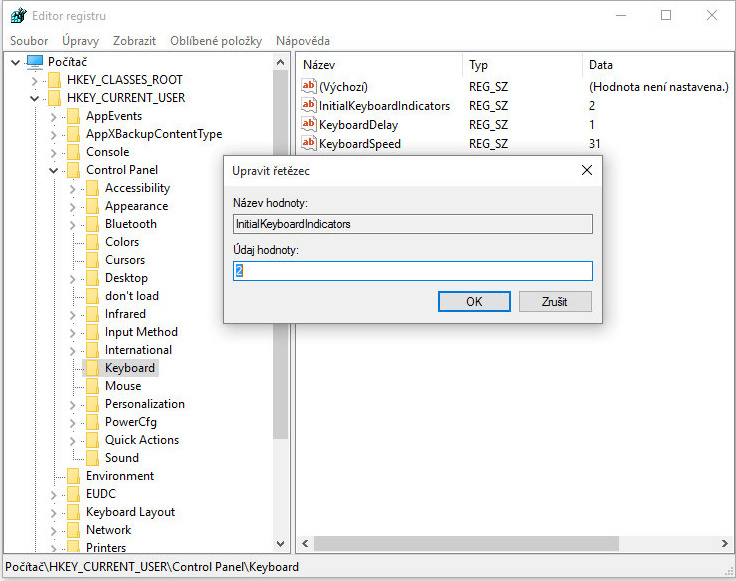Click the Počítač computer icon in tree
Image resolution: width=736 pixels, height=581 pixels.
click(35, 62)
